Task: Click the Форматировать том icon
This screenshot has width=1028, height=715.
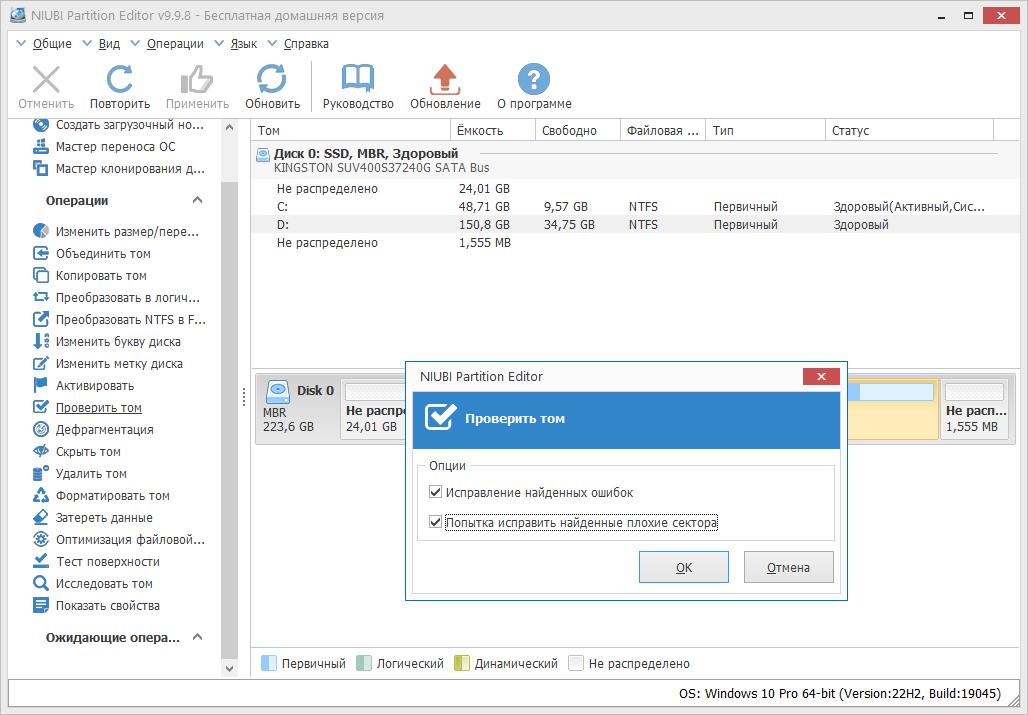Action: click(x=41, y=495)
